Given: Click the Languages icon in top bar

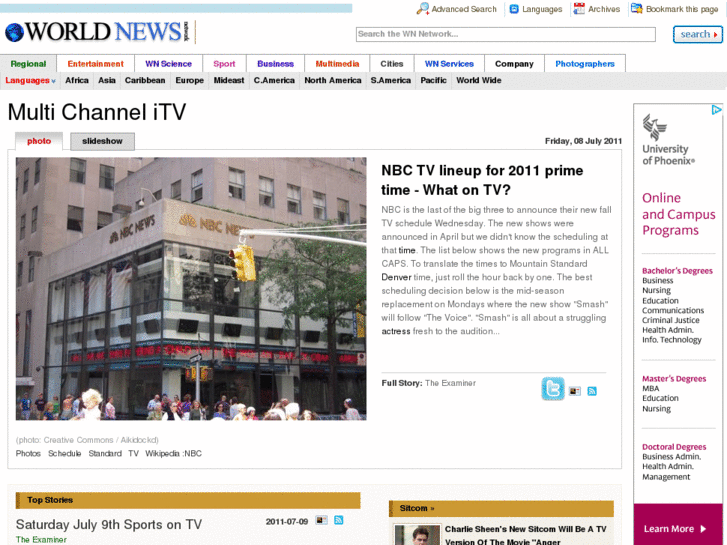Looking at the screenshot, I should coord(514,9).
